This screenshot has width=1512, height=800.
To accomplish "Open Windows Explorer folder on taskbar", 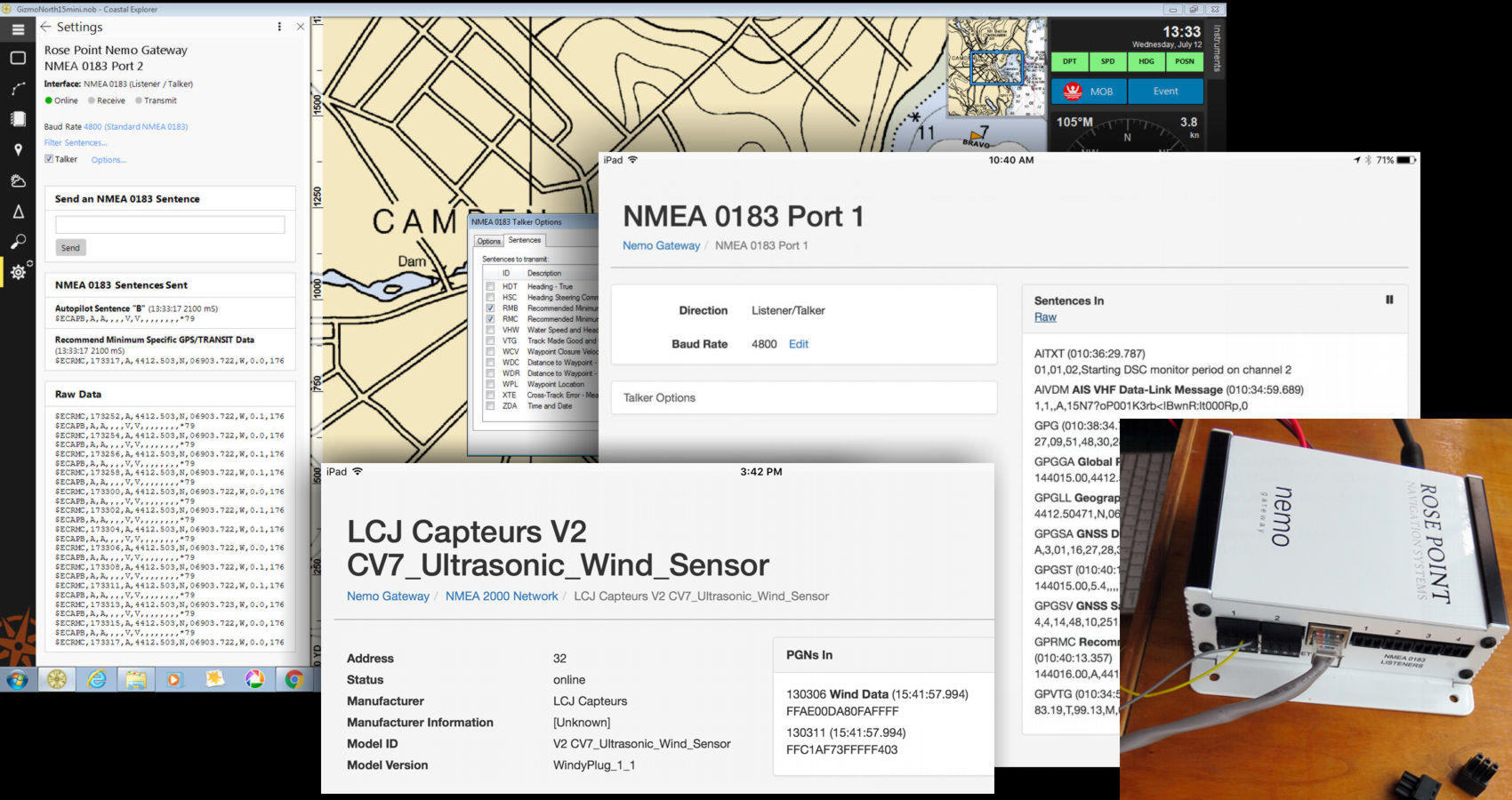I will [135, 680].
